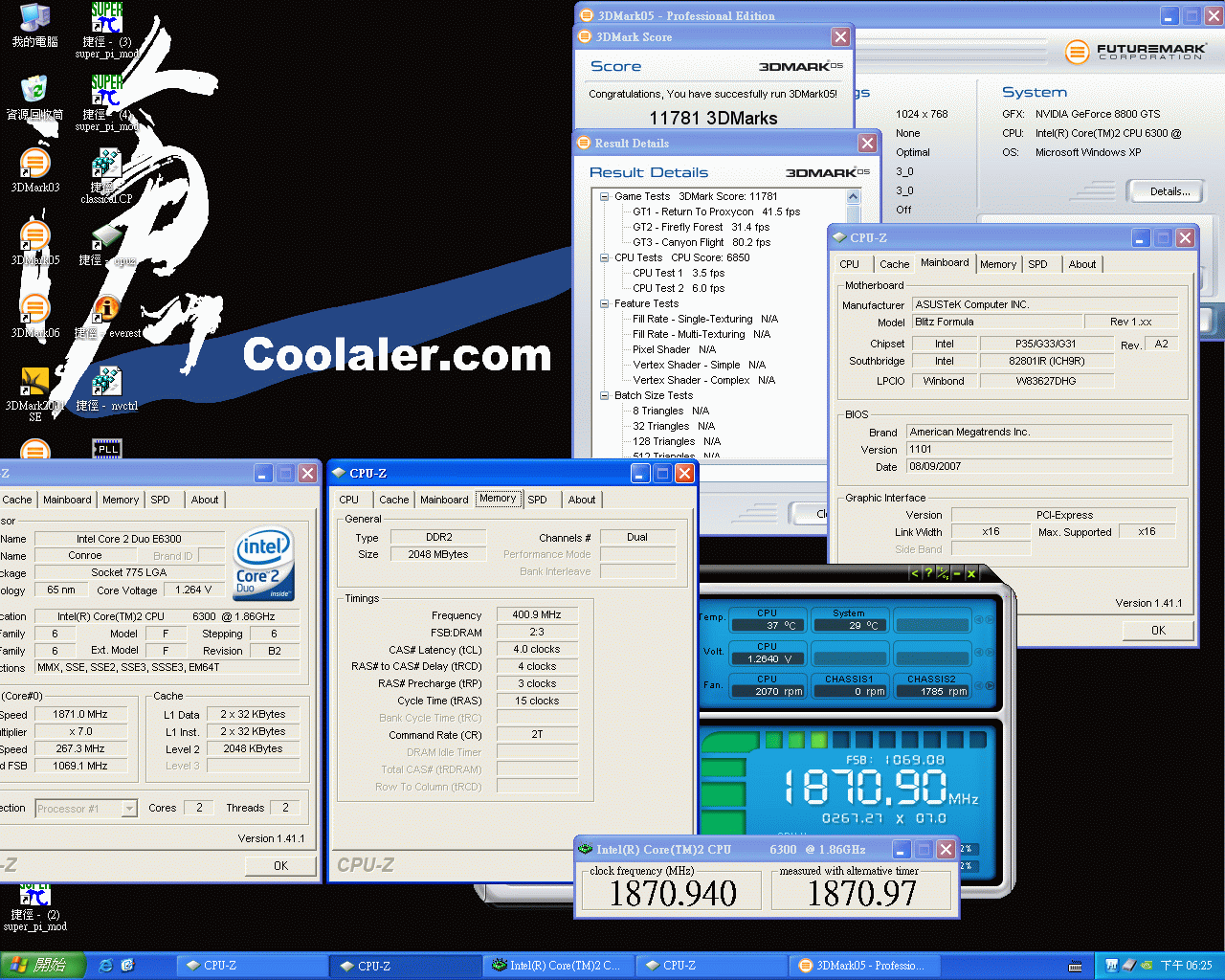Switch to Intel(R) Core(TM)2 taskbar button
This screenshot has width=1225, height=980.
tap(558, 966)
